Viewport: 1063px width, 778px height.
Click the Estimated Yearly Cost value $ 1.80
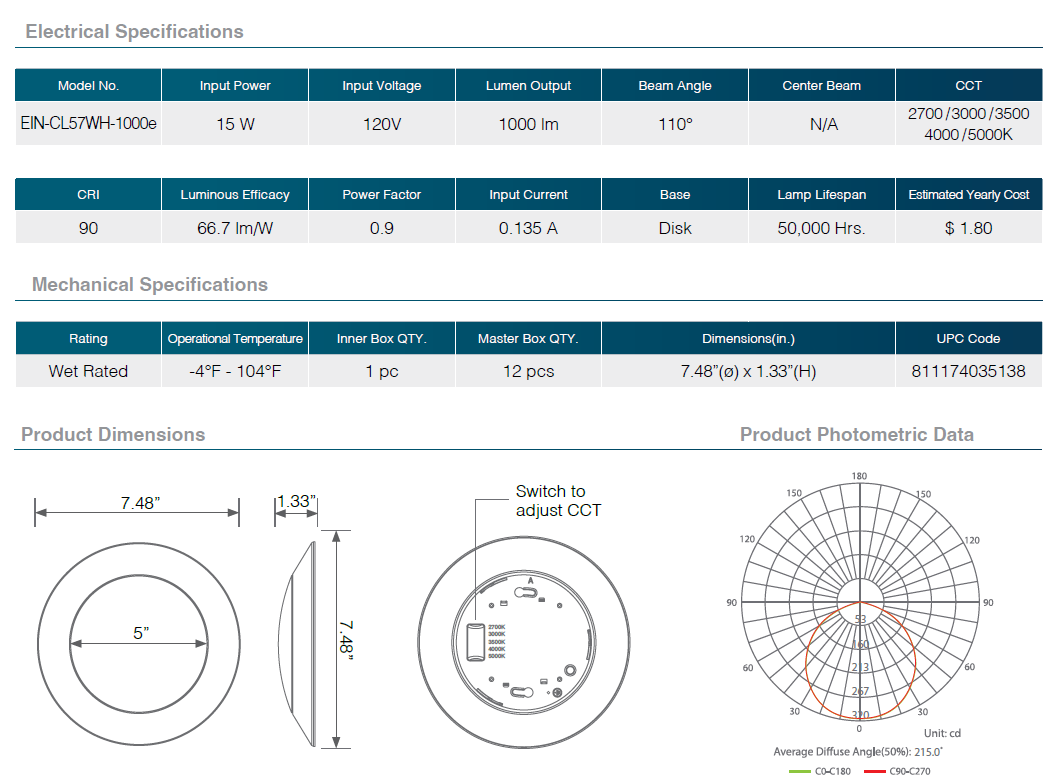coord(968,228)
